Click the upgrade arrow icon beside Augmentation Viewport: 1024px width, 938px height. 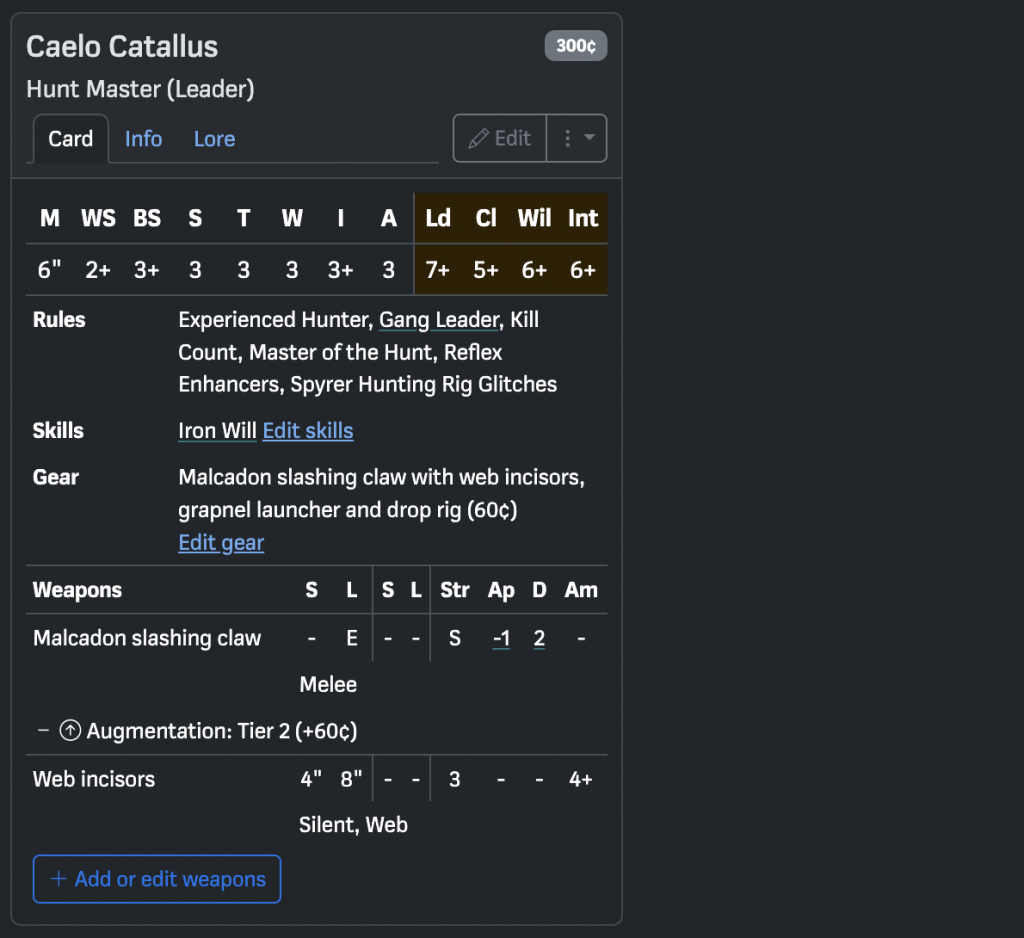pos(70,731)
